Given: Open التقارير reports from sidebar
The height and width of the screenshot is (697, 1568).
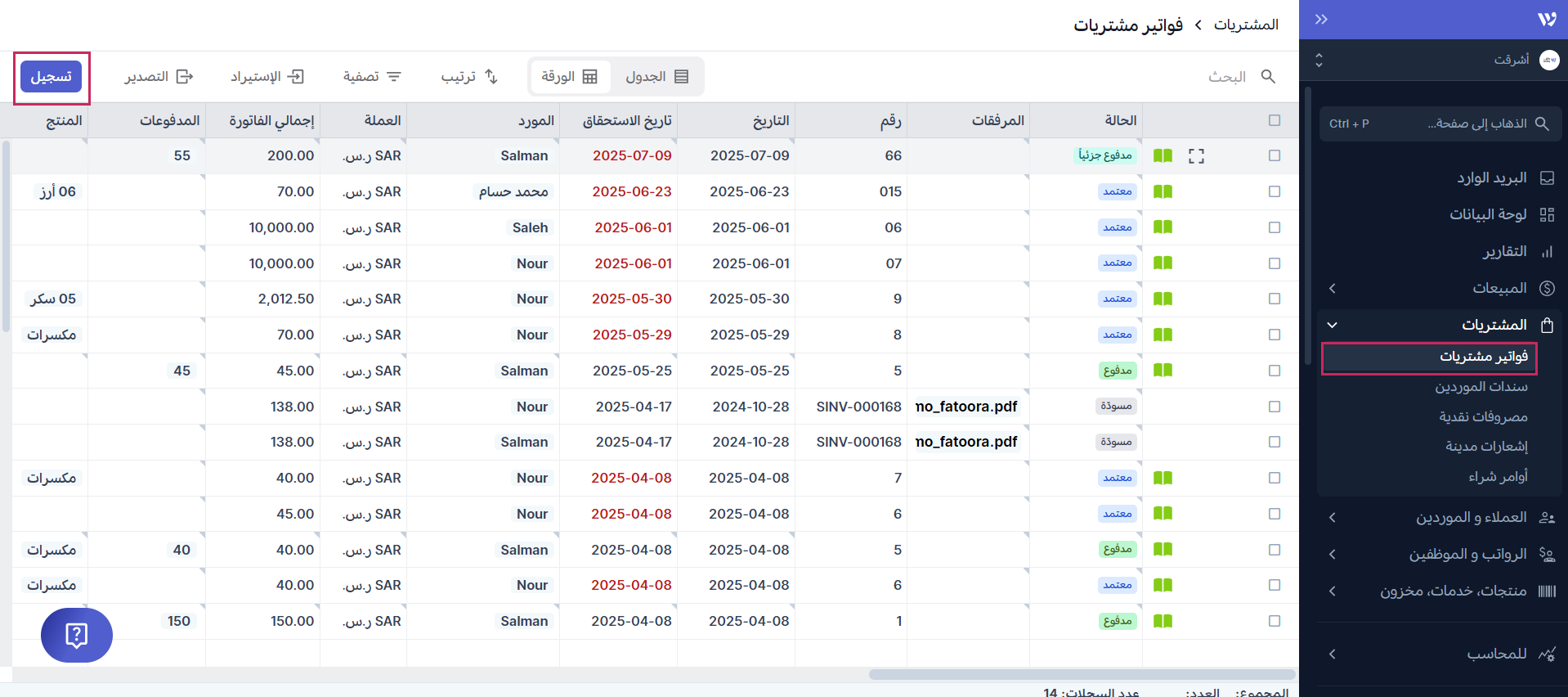Looking at the screenshot, I should [1504, 252].
